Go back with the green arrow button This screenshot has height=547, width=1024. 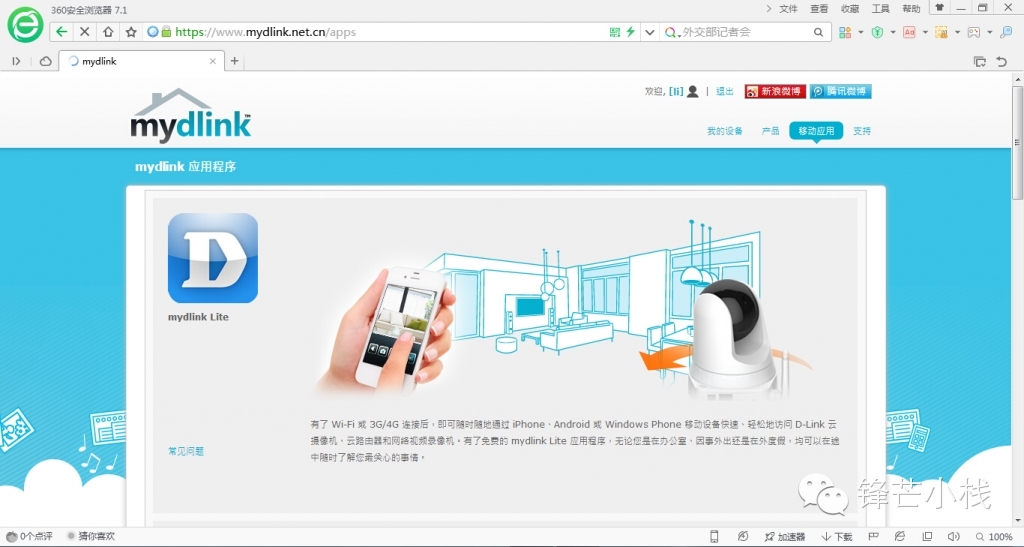[x=61, y=32]
